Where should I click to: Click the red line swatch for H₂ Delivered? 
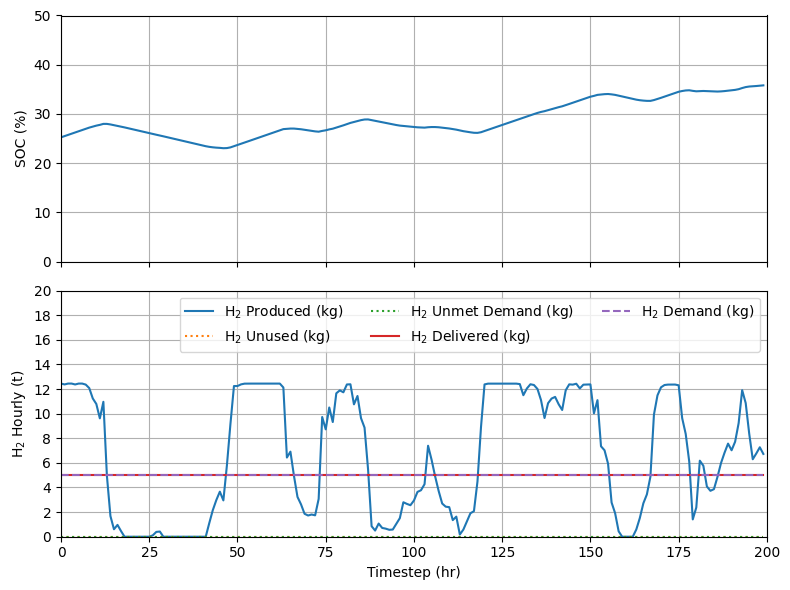389,336
